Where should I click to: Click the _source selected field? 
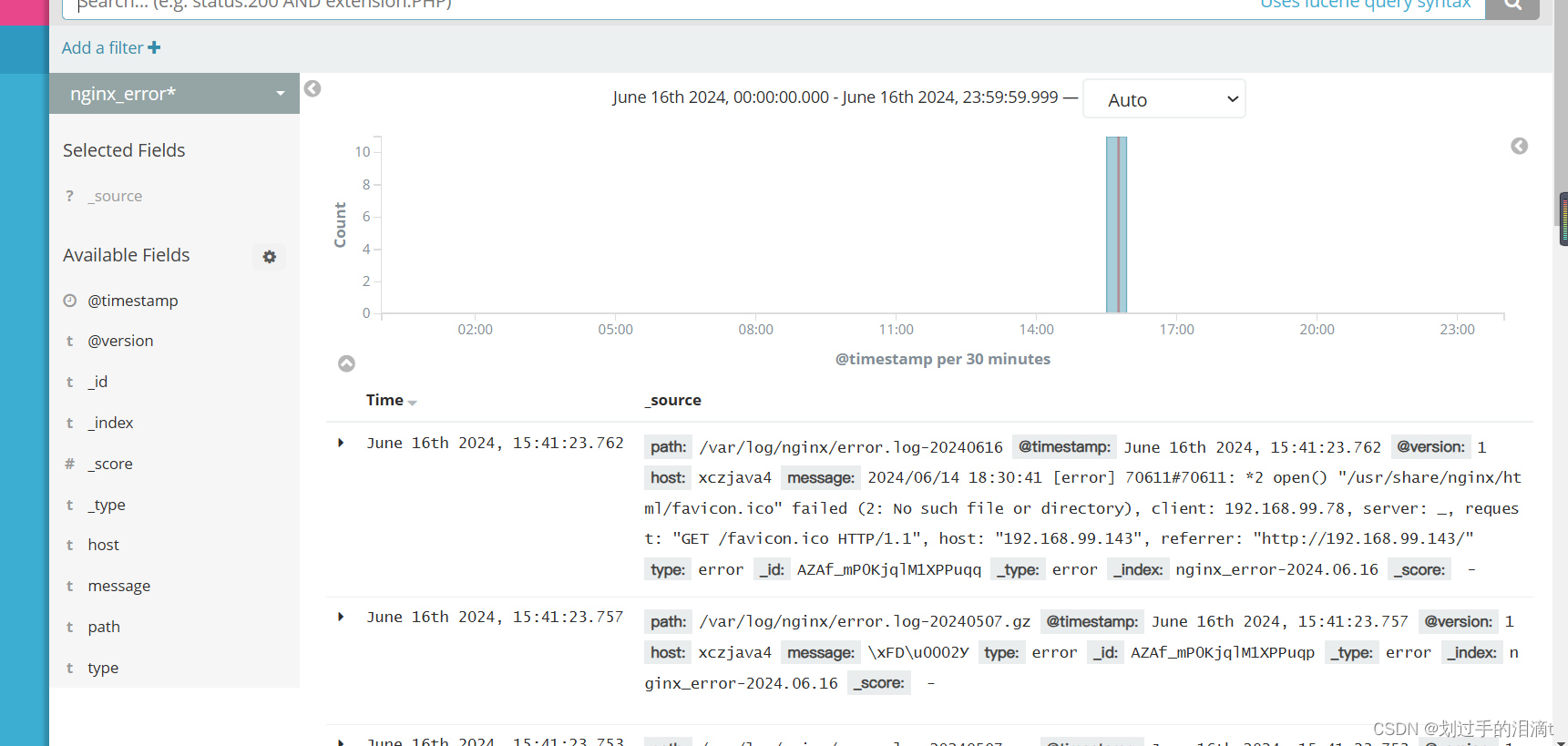[x=115, y=196]
